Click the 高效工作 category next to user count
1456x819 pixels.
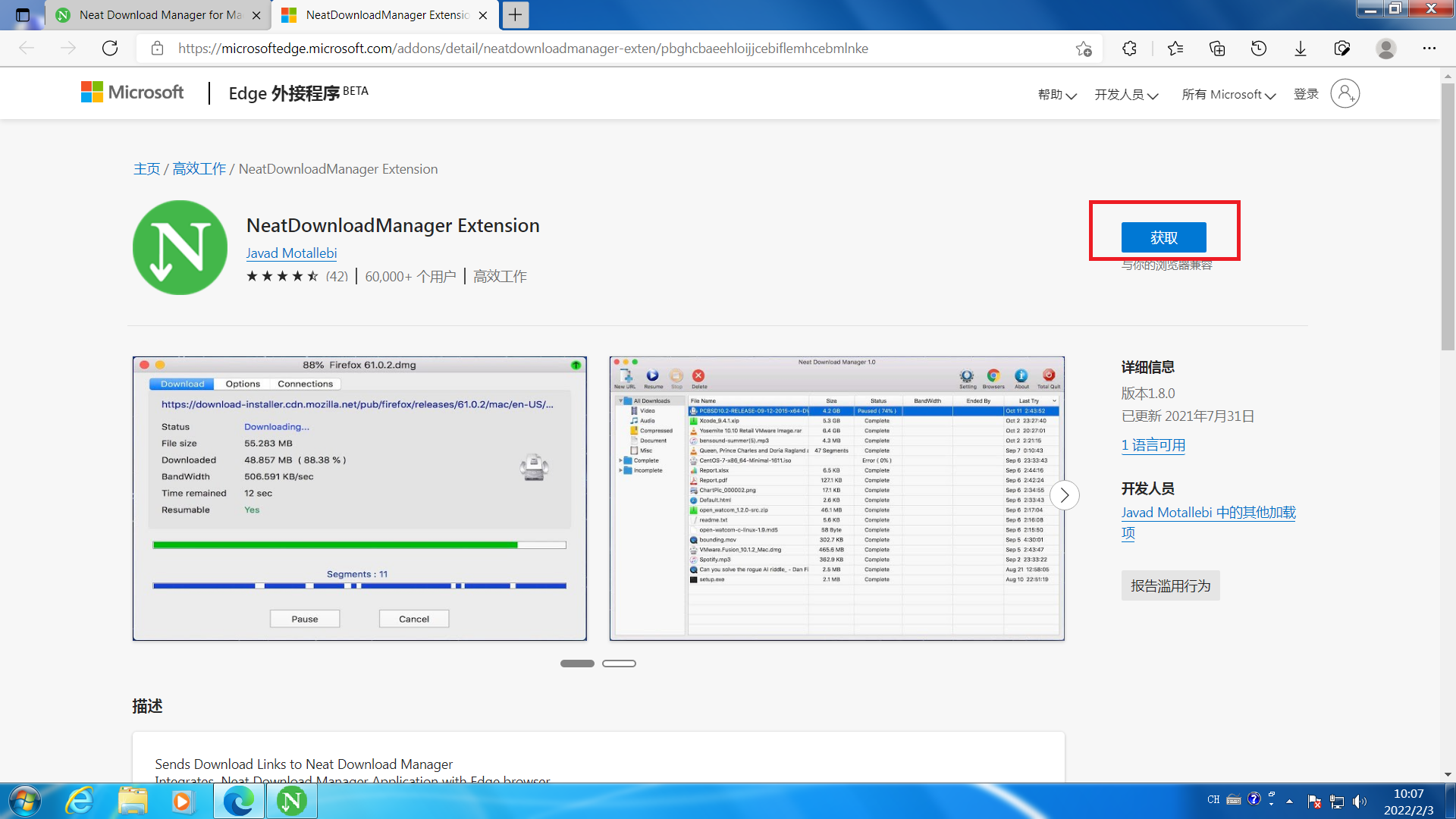(x=500, y=277)
